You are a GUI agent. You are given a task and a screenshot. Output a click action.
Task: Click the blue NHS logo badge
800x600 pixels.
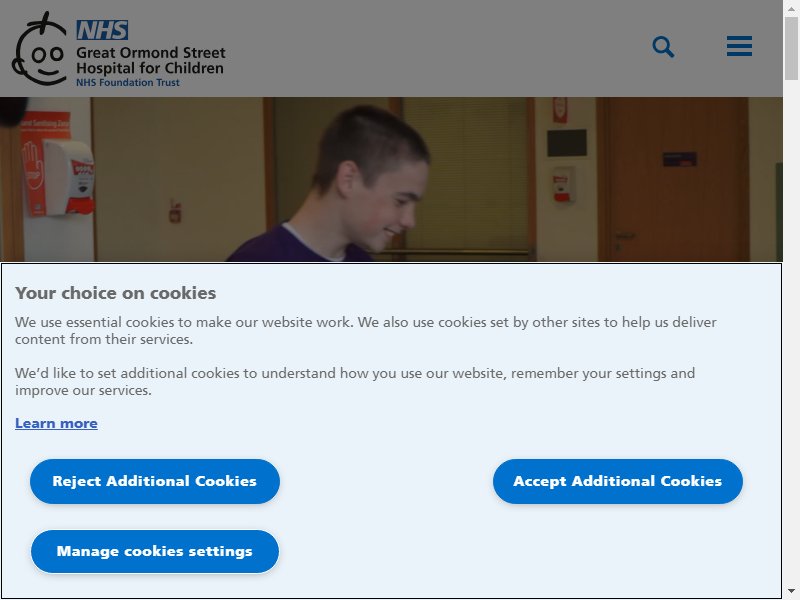(102, 30)
